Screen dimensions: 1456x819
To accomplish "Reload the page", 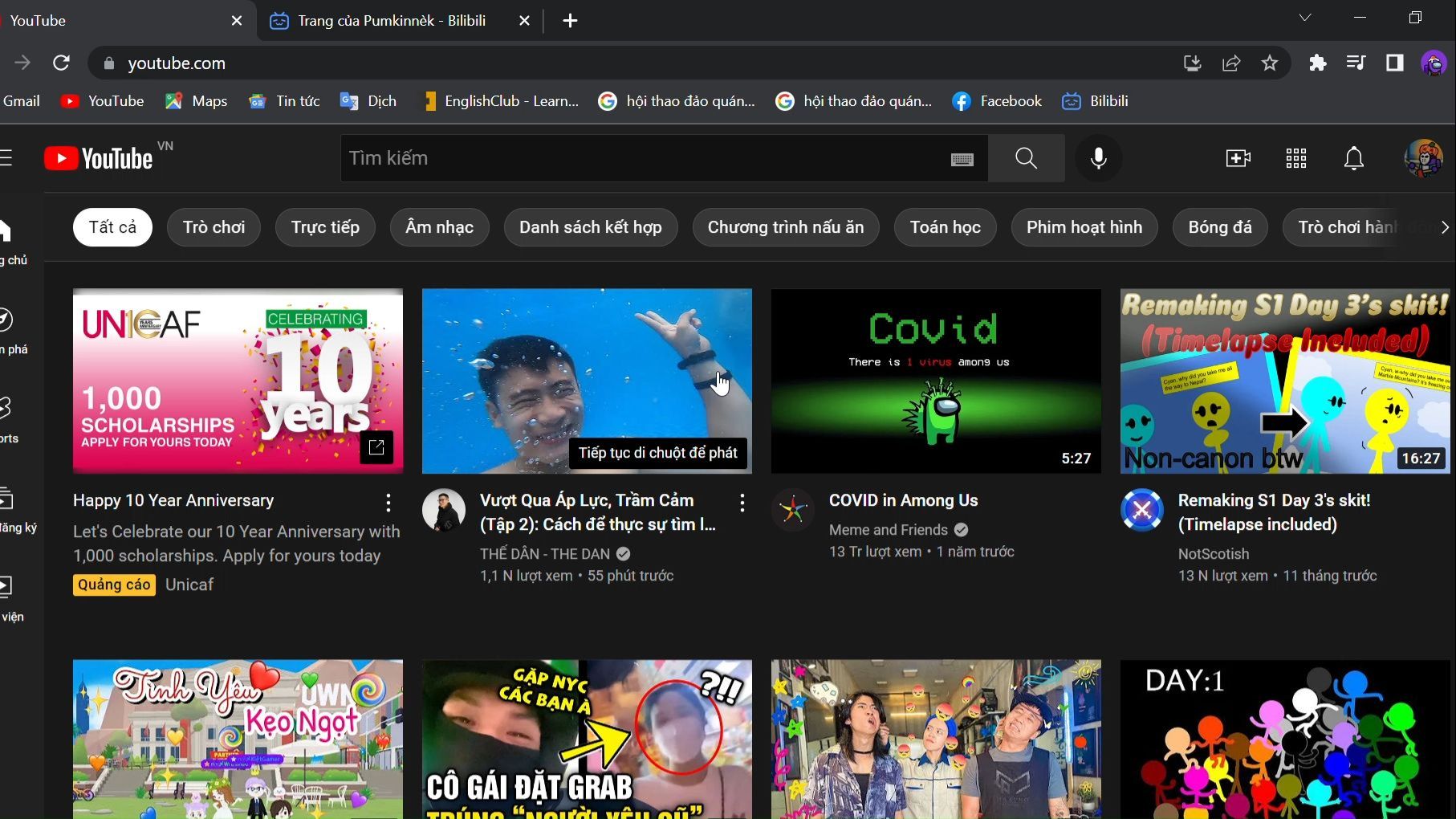I will pos(61,63).
